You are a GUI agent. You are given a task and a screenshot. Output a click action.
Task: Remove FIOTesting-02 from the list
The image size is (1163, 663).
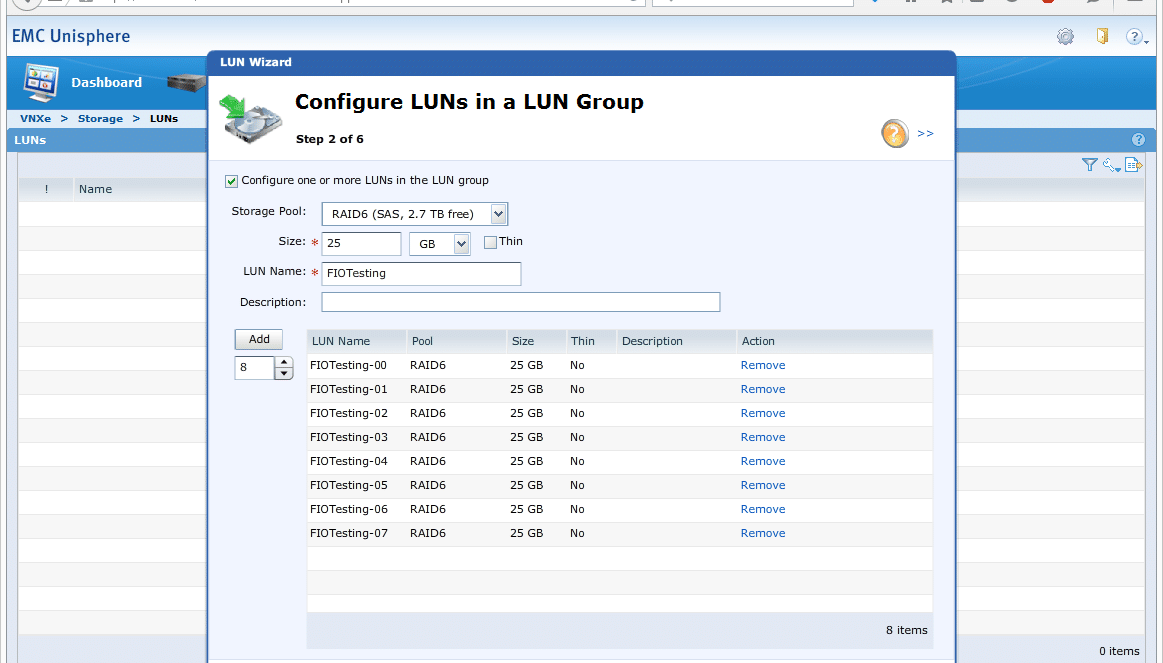(762, 413)
